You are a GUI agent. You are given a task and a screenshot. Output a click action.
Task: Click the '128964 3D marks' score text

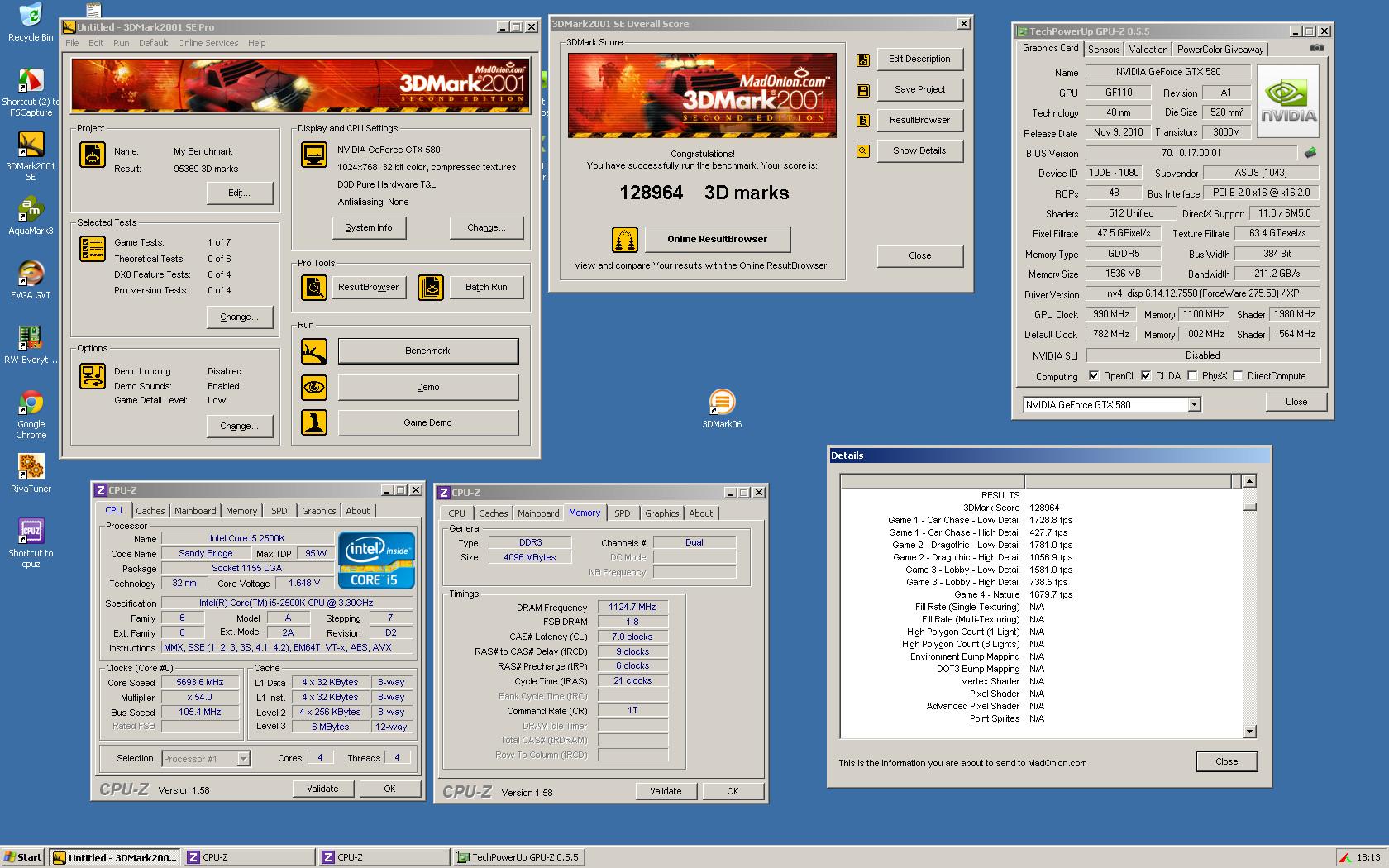(704, 193)
